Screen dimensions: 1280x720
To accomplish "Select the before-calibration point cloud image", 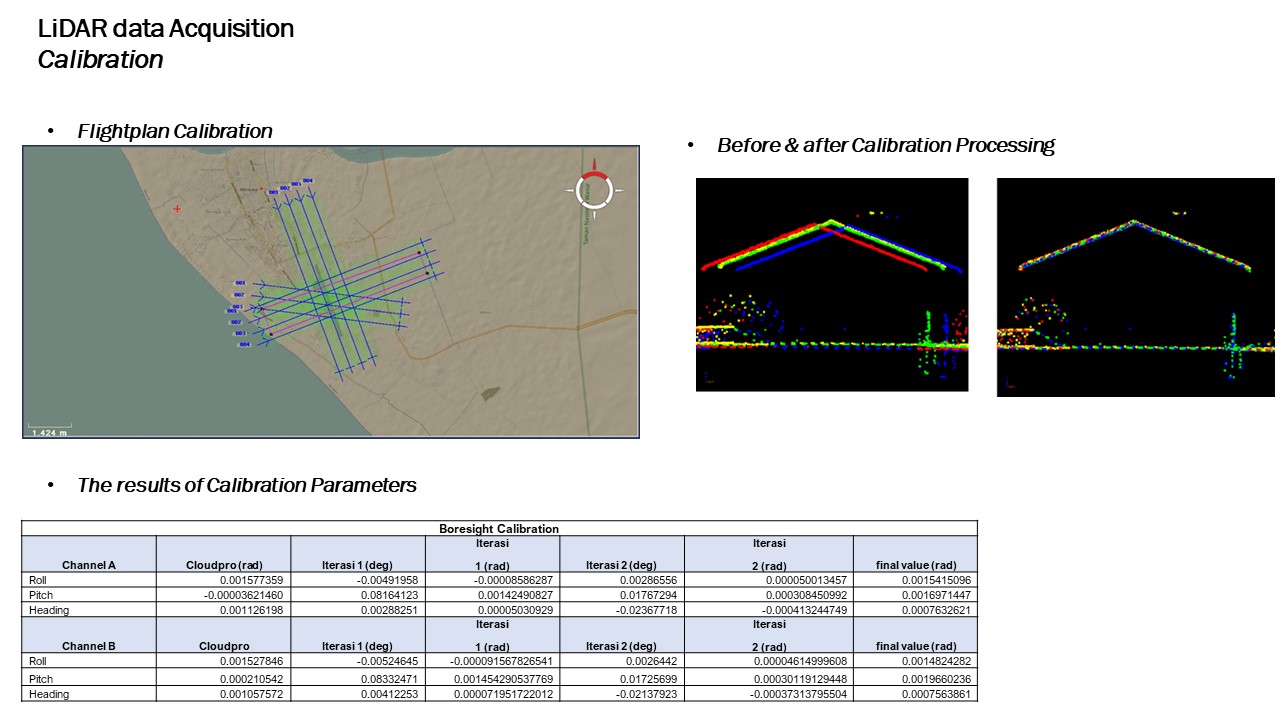I will [x=832, y=284].
